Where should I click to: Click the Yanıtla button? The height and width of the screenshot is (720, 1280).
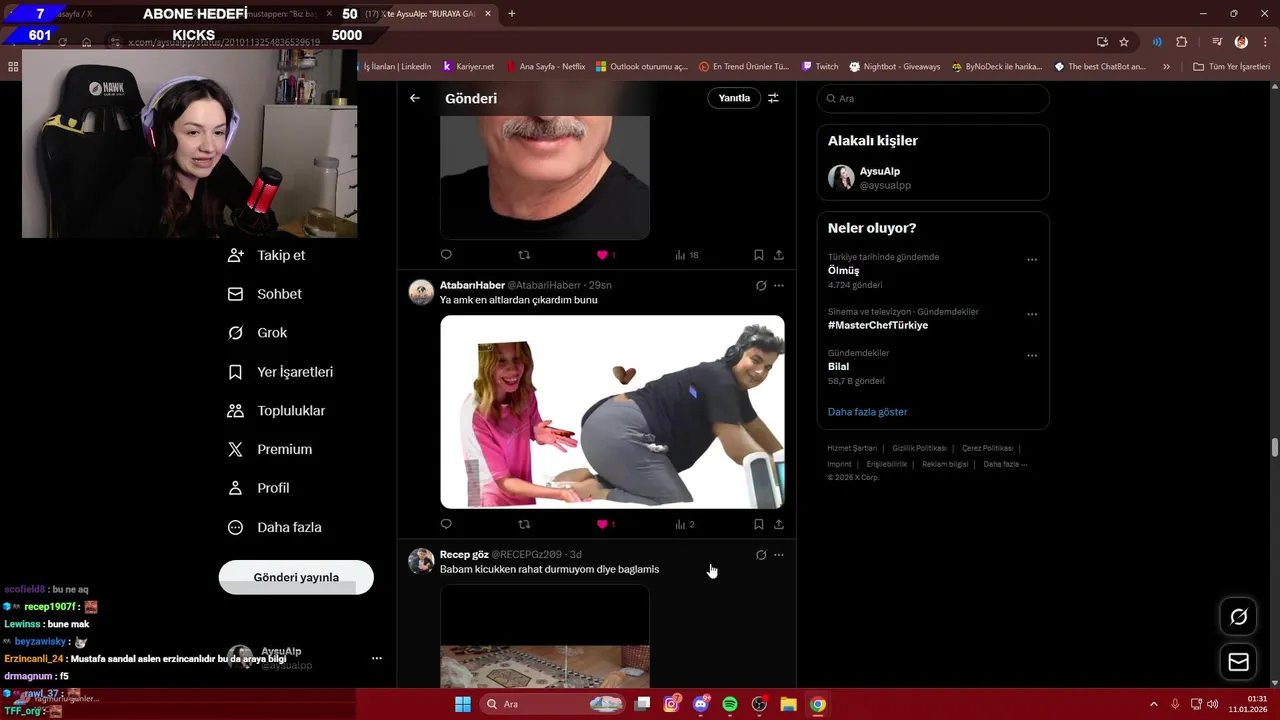tap(734, 98)
